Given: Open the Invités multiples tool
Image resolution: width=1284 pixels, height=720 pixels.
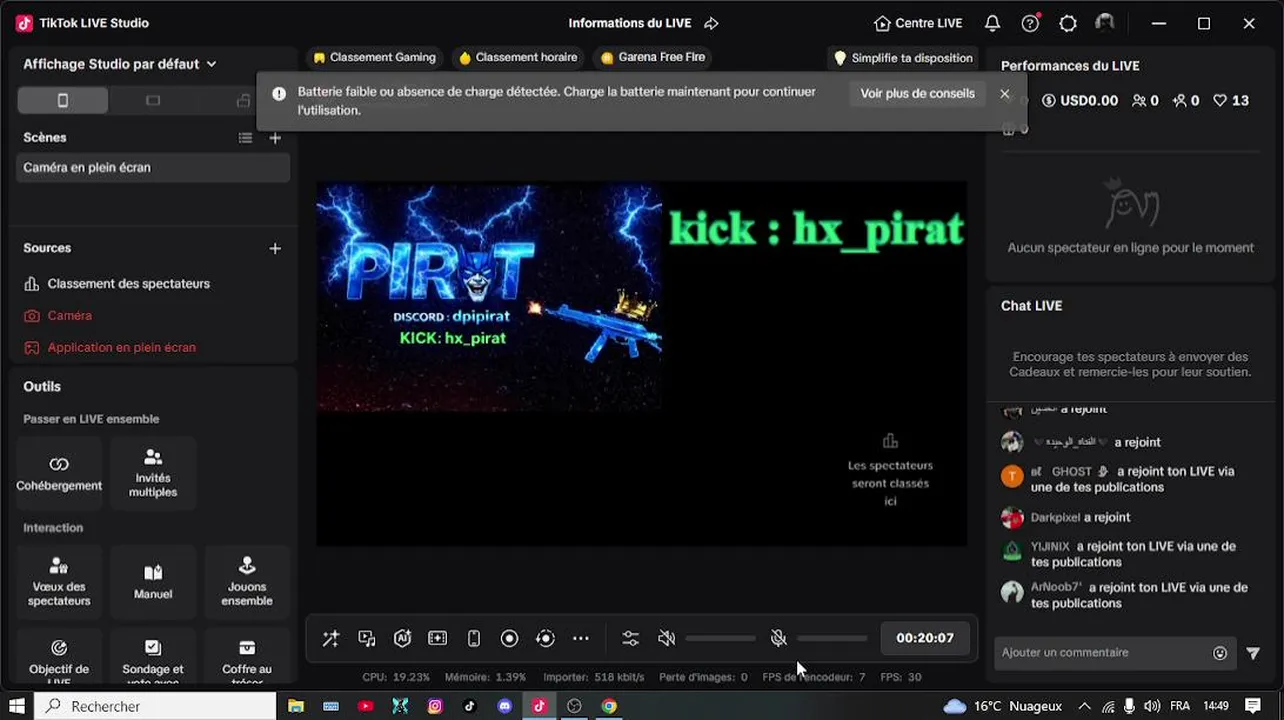Looking at the screenshot, I should [x=153, y=474].
